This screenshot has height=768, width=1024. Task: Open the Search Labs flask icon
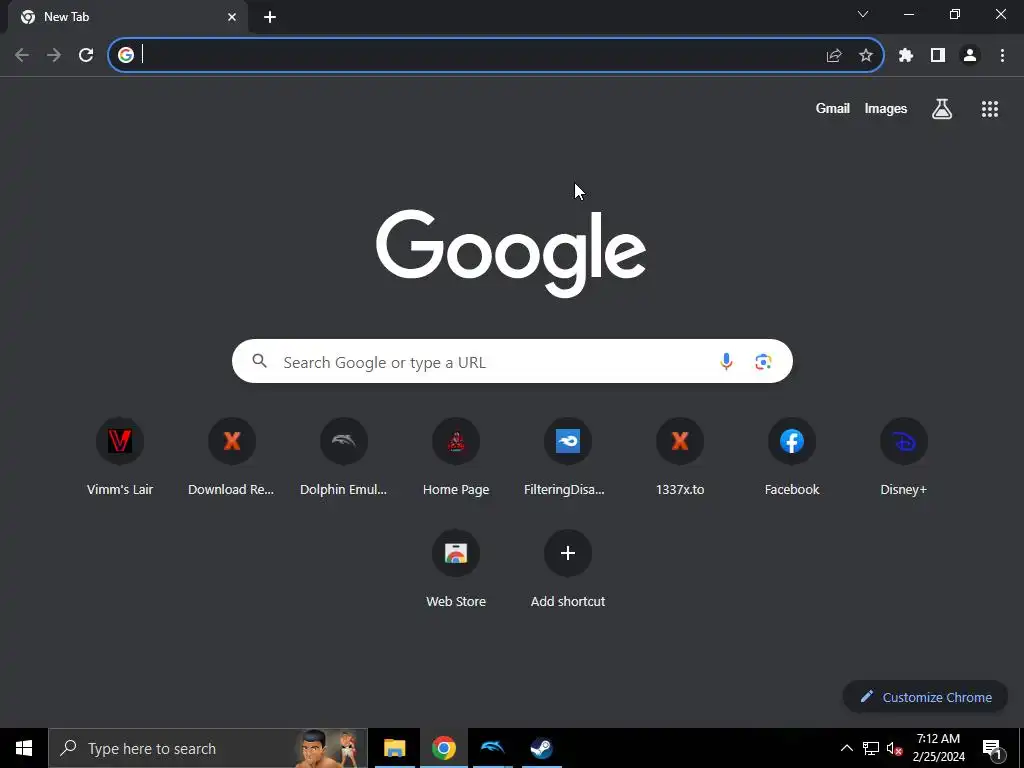pos(942,108)
